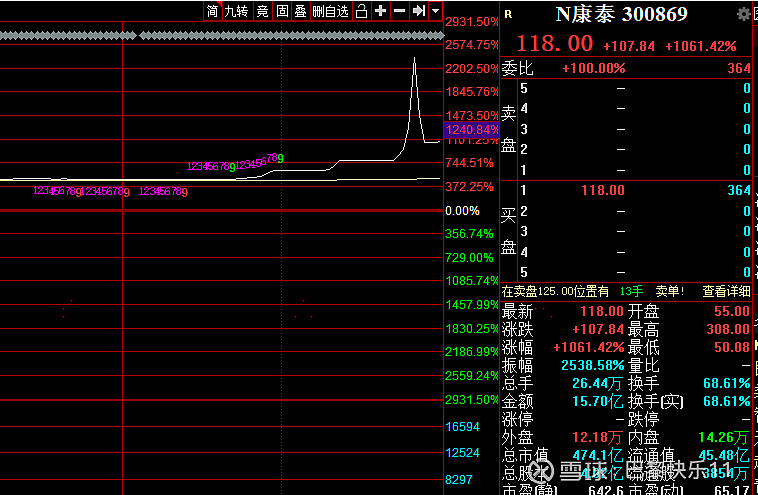This screenshot has width=758, height=495.
Task: Click the 竞 auction button in the toolbar
Action: coord(262,11)
